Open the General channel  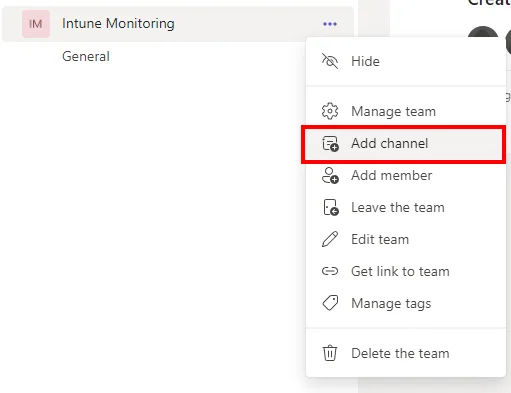pos(86,56)
